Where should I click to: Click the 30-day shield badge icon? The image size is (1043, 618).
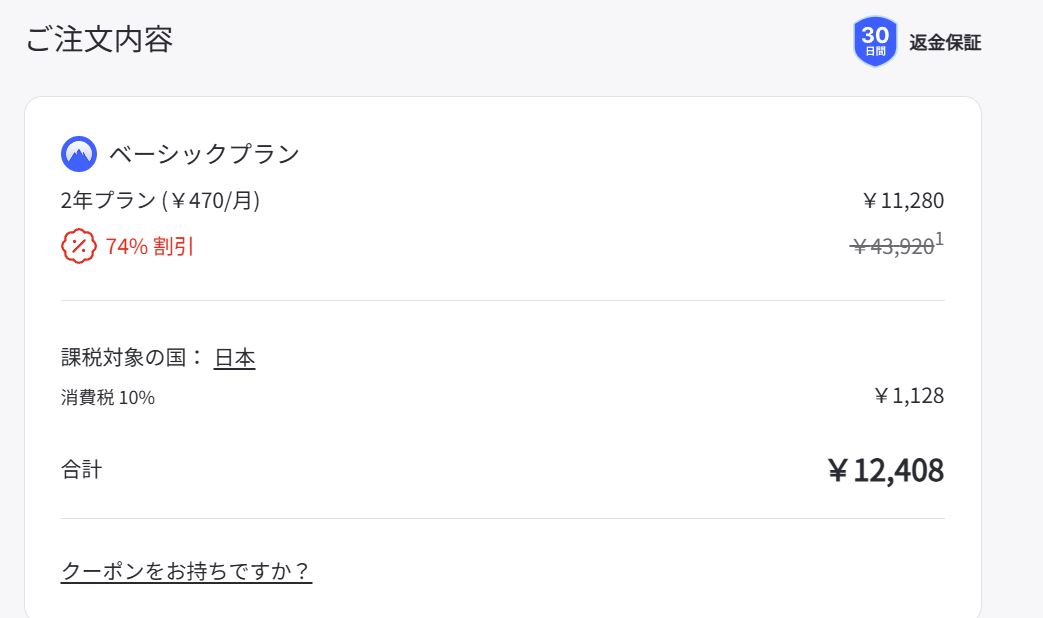click(875, 43)
